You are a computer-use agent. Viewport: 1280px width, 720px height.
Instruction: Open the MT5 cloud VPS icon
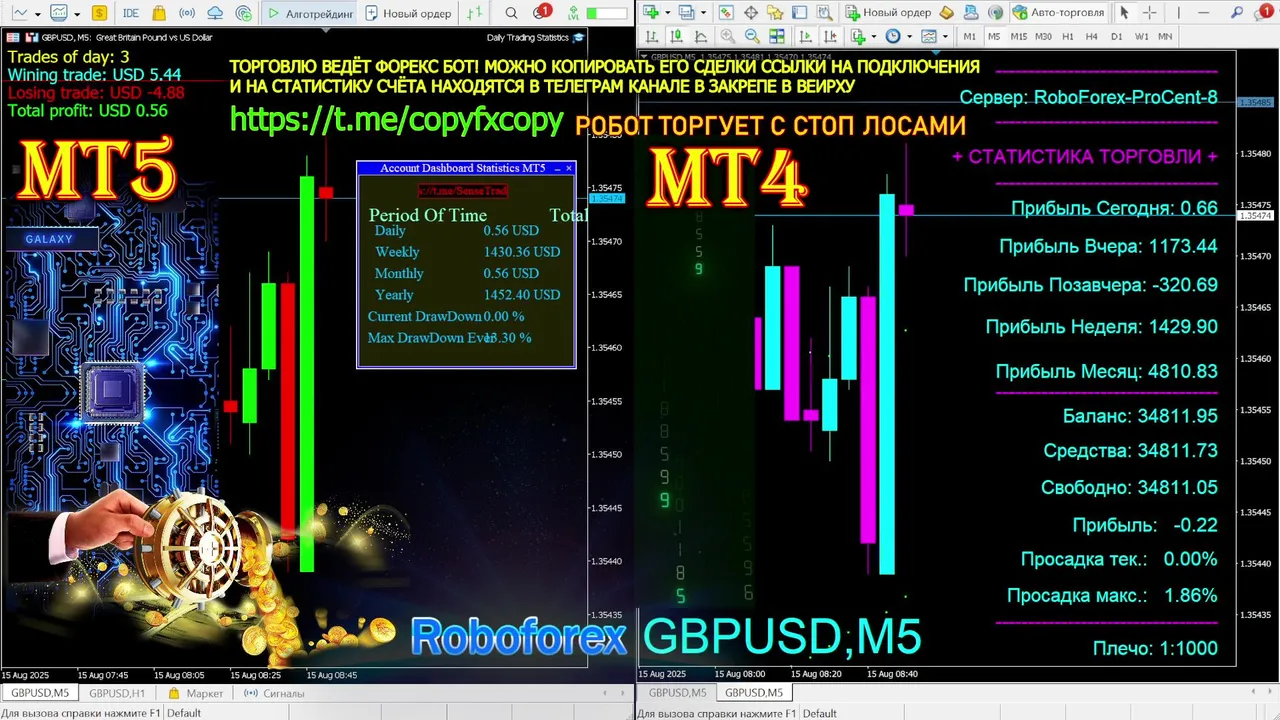[x=215, y=14]
